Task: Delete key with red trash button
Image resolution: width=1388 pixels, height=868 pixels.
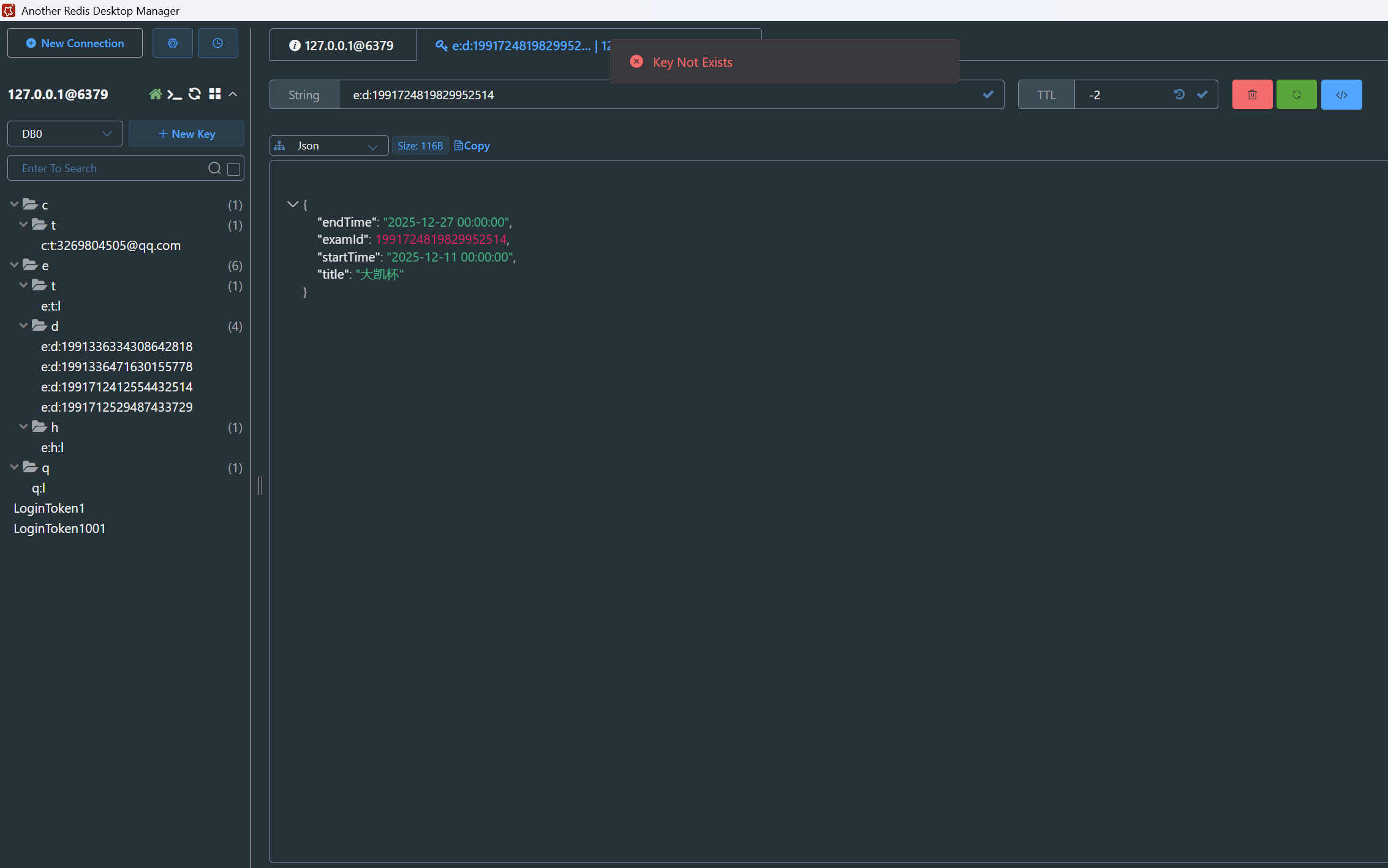Action: click(1252, 94)
